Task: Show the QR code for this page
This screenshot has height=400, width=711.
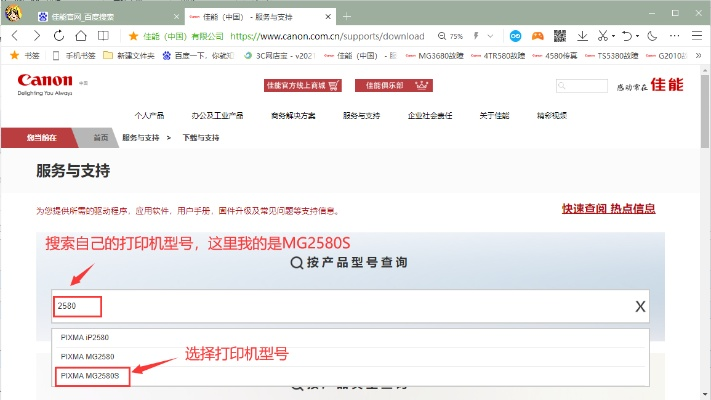Action: (560, 36)
